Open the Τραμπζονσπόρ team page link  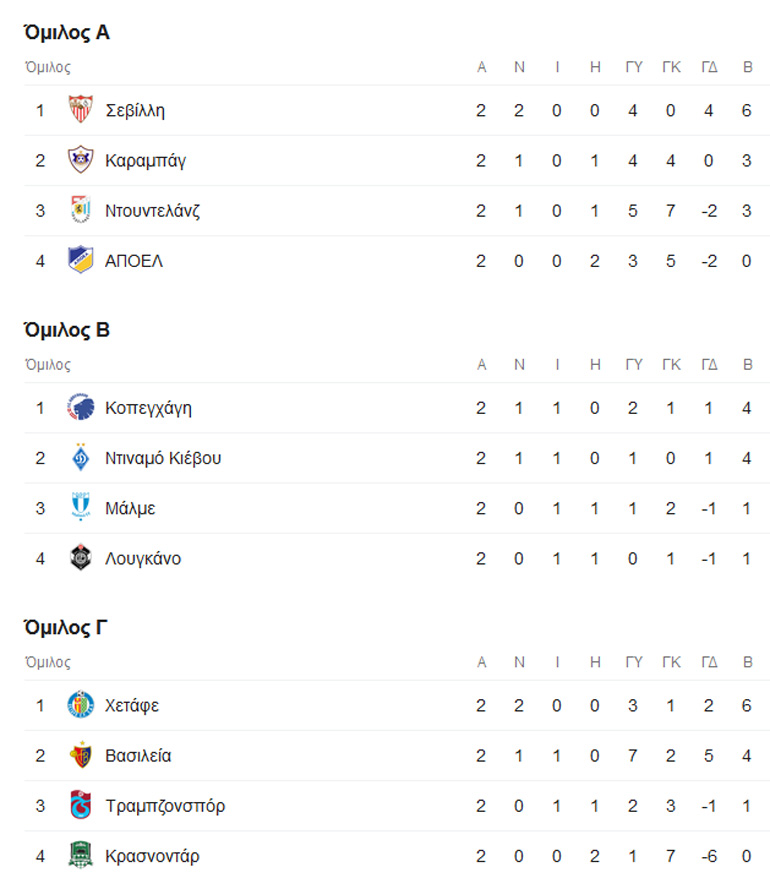pos(165,806)
